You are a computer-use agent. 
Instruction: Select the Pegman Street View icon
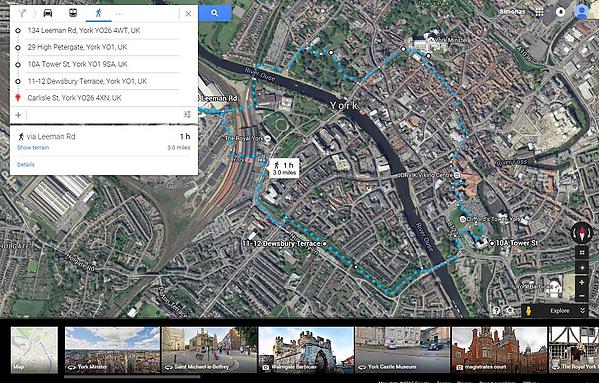tap(528, 311)
